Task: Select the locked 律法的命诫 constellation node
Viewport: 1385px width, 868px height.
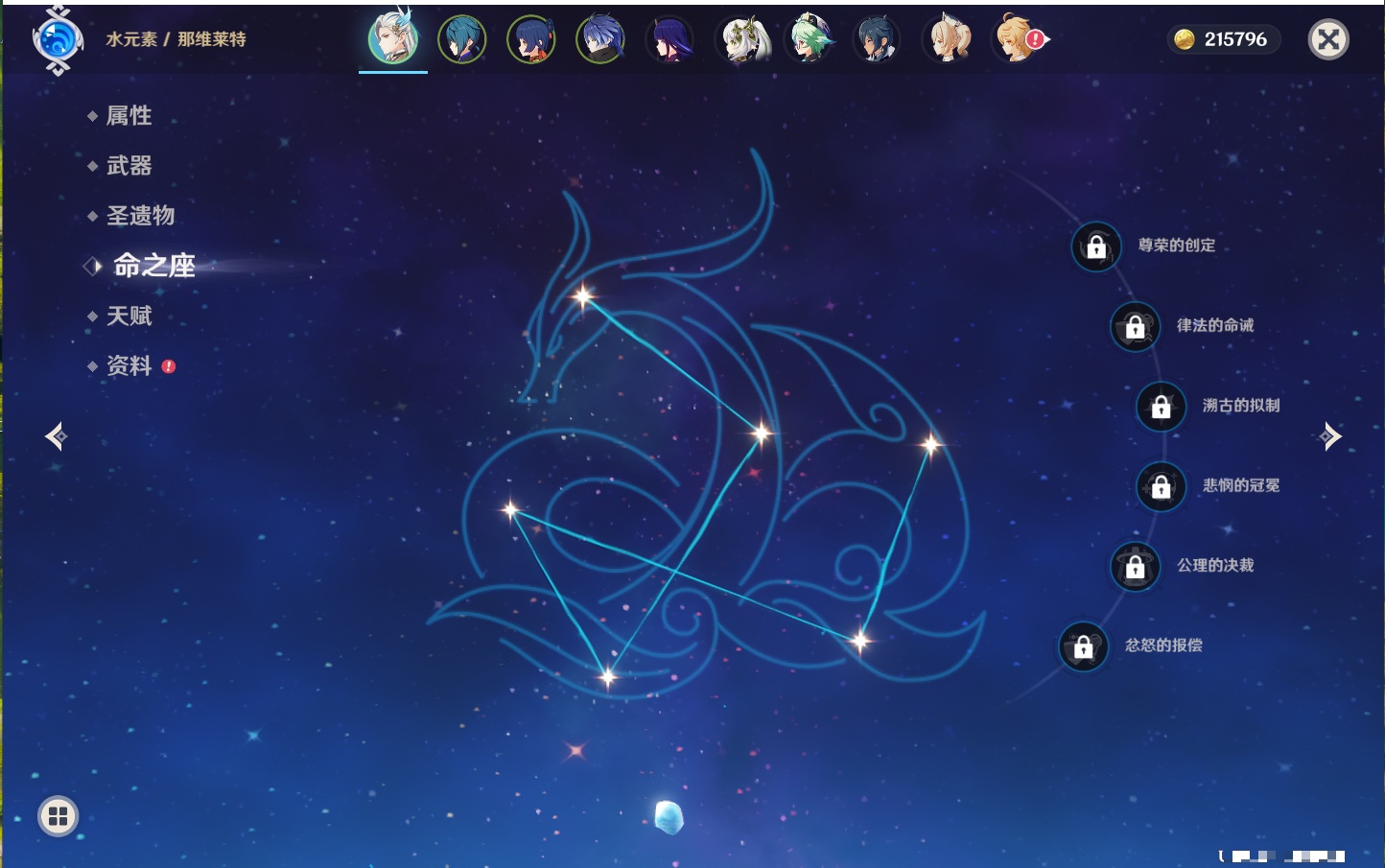Action: coord(1135,326)
